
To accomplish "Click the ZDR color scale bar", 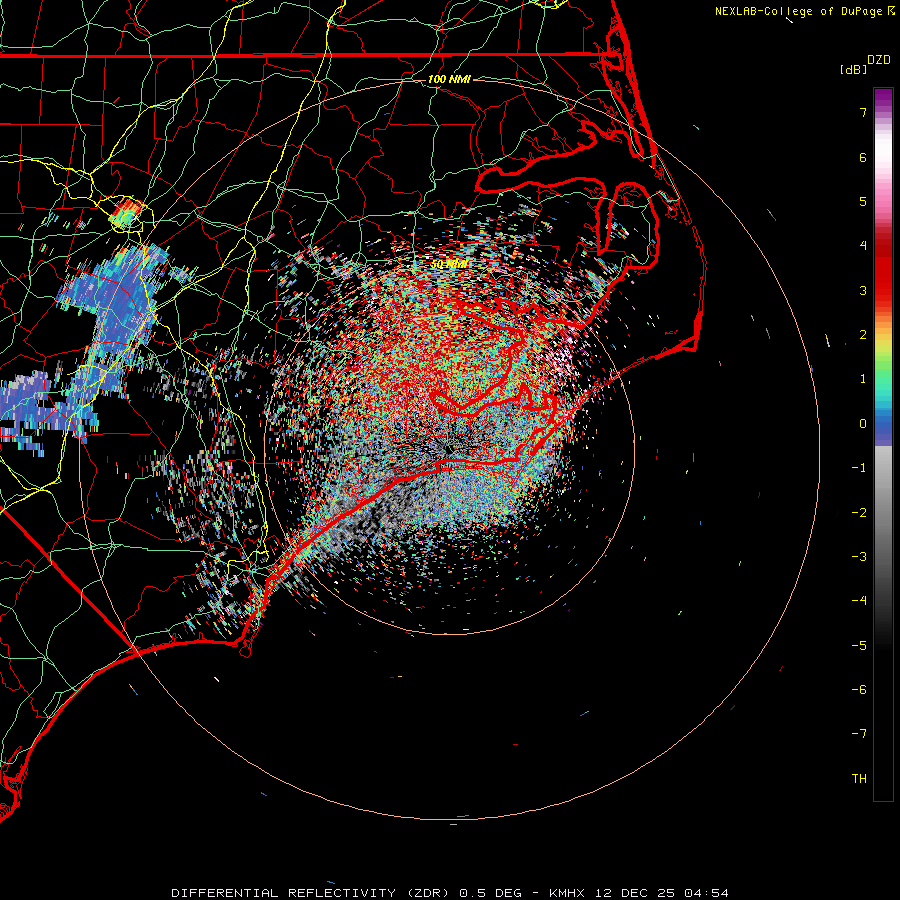I will pyautogui.click(x=883, y=444).
